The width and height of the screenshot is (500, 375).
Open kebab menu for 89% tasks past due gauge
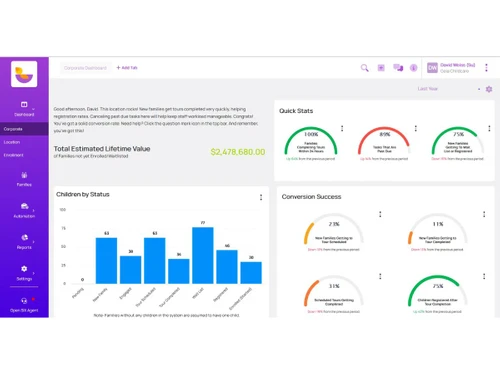click(416, 128)
